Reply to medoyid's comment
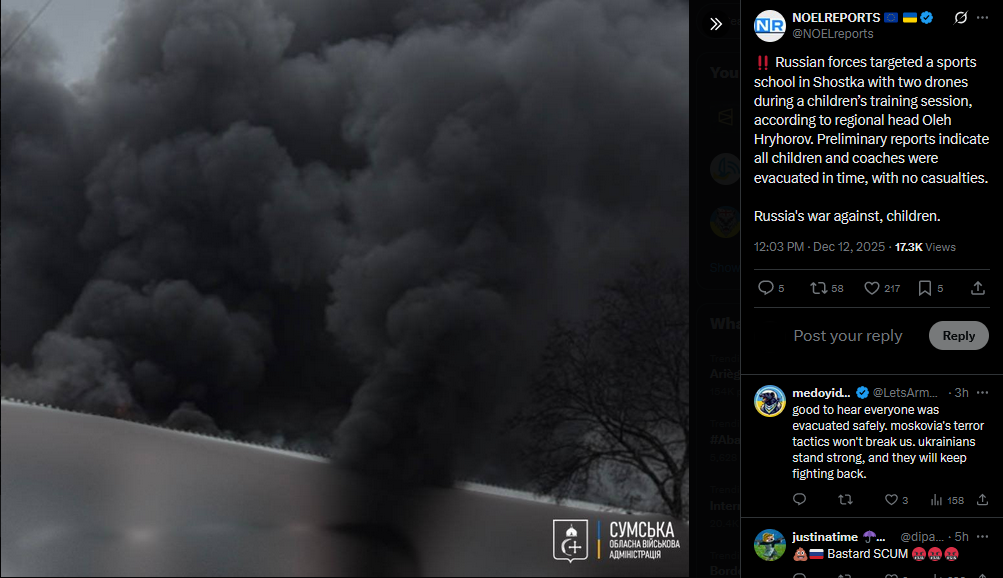This screenshot has height=578, width=1003. tap(800, 499)
